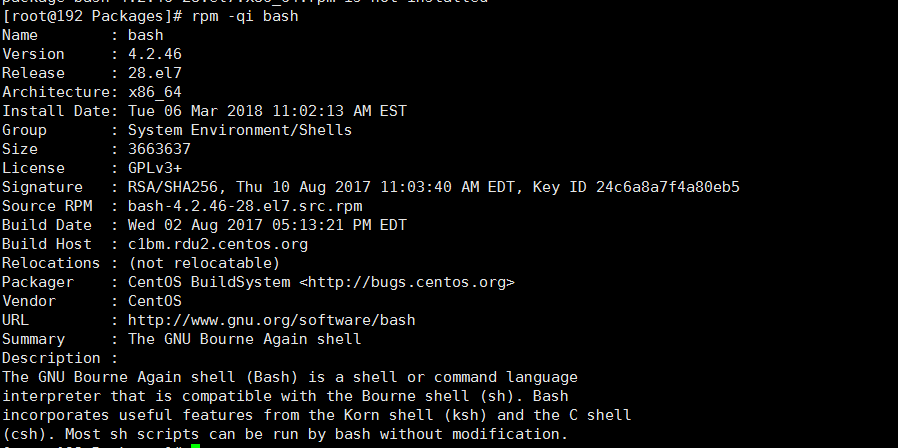The image size is (898, 448).
Task: Click the green terminal cursor block
Action: [x=195, y=446]
